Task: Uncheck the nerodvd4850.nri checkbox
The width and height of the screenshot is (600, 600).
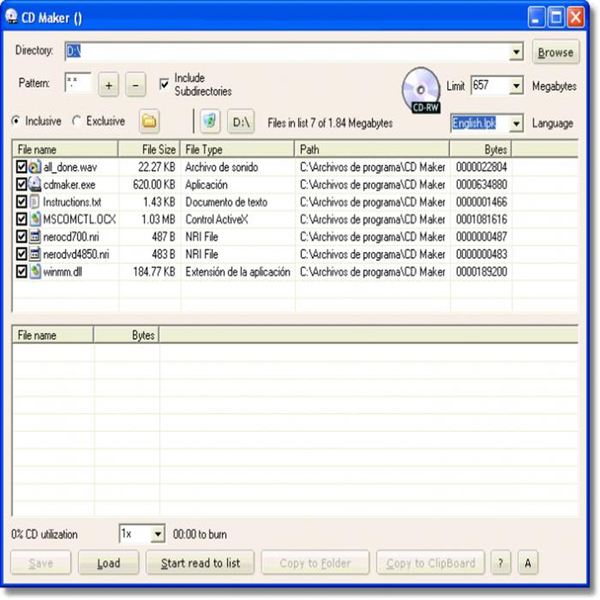Action: point(21,254)
